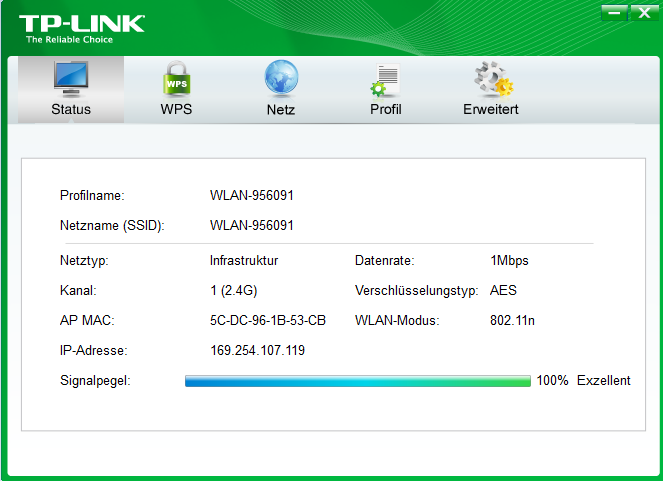Click the Profil document icon

coord(385,80)
